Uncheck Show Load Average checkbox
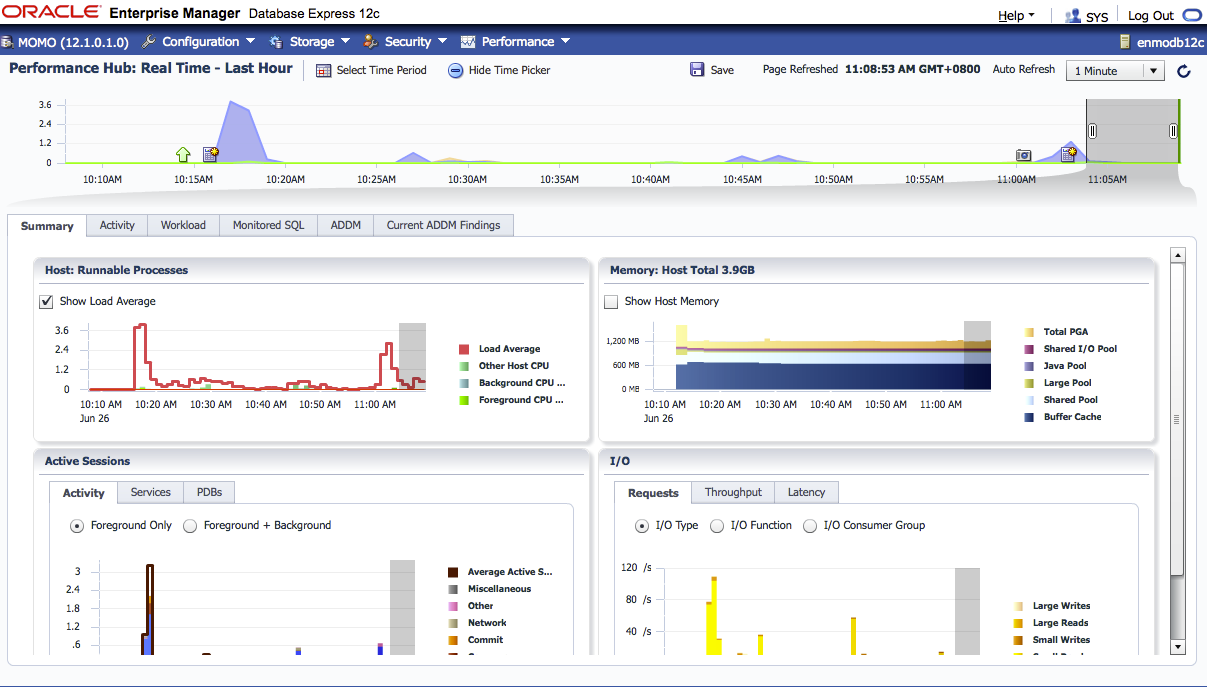 [46, 302]
